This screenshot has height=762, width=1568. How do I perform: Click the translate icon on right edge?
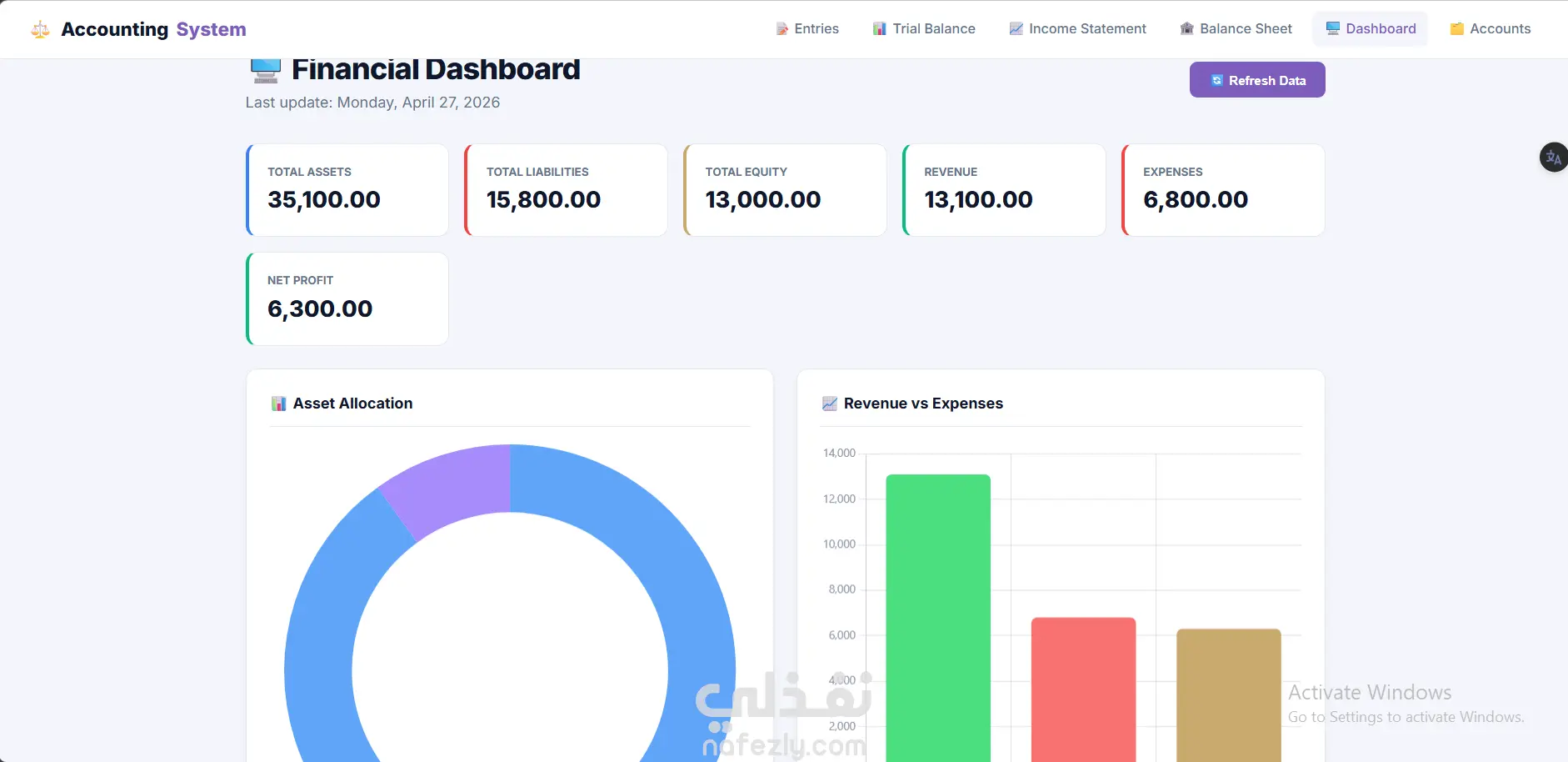tap(1553, 158)
